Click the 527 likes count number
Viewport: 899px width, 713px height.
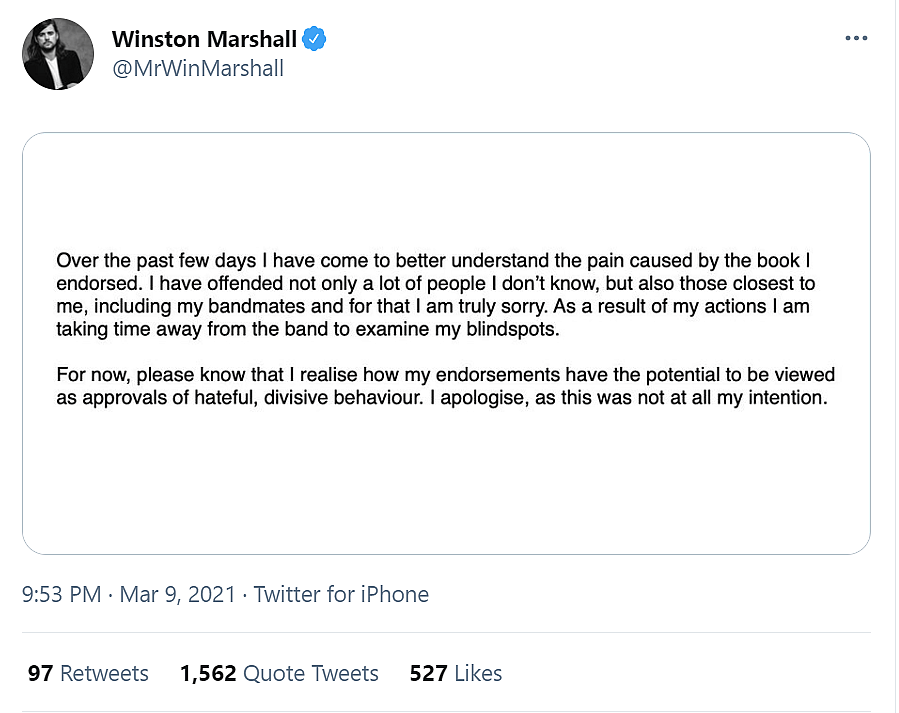[x=428, y=673]
